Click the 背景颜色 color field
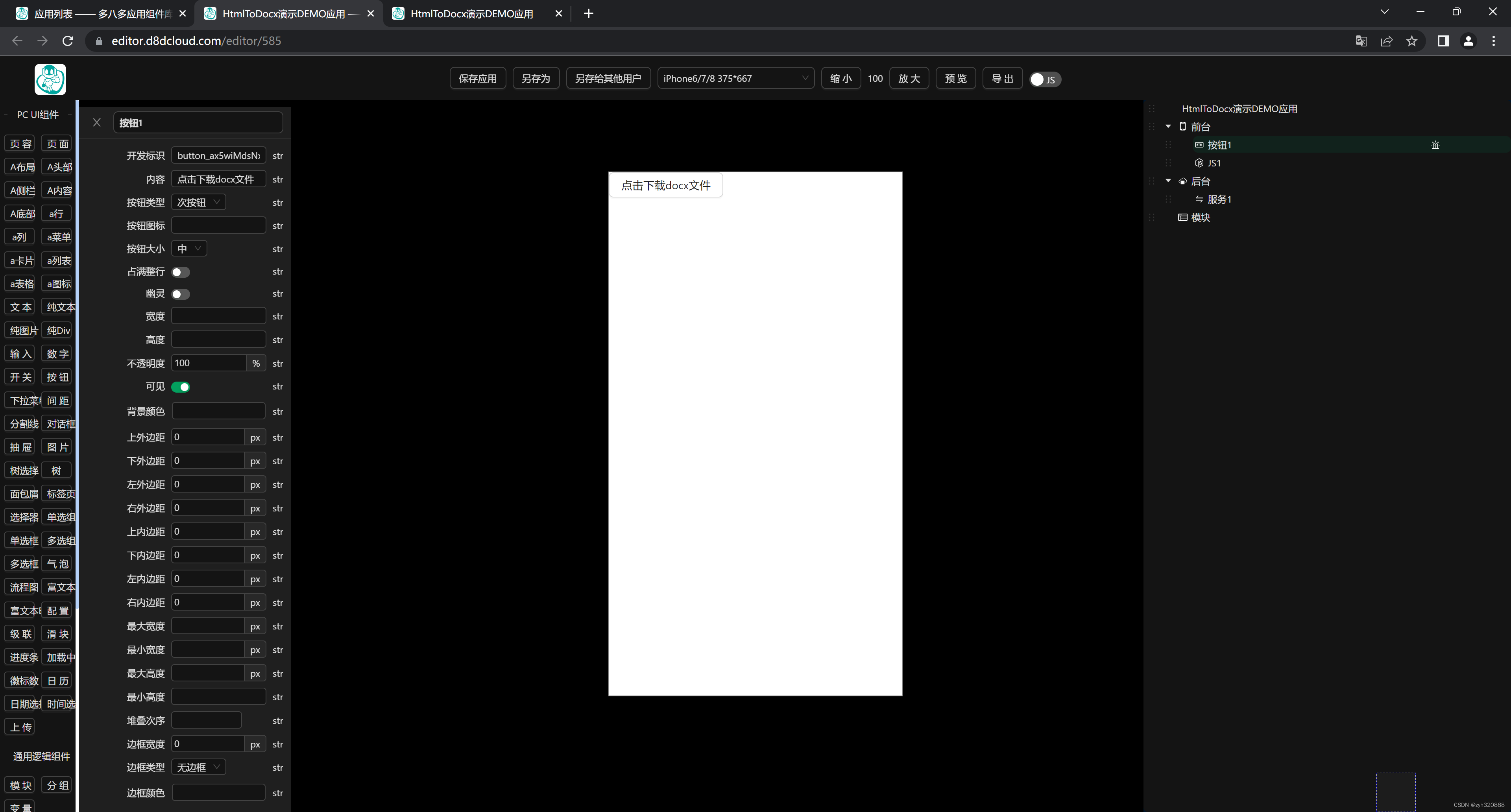1511x812 pixels. click(x=218, y=411)
